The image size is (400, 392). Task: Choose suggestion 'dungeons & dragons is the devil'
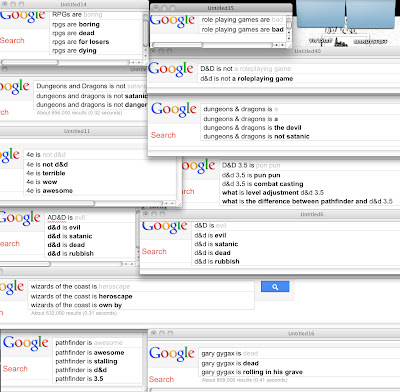[x=252, y=128]
